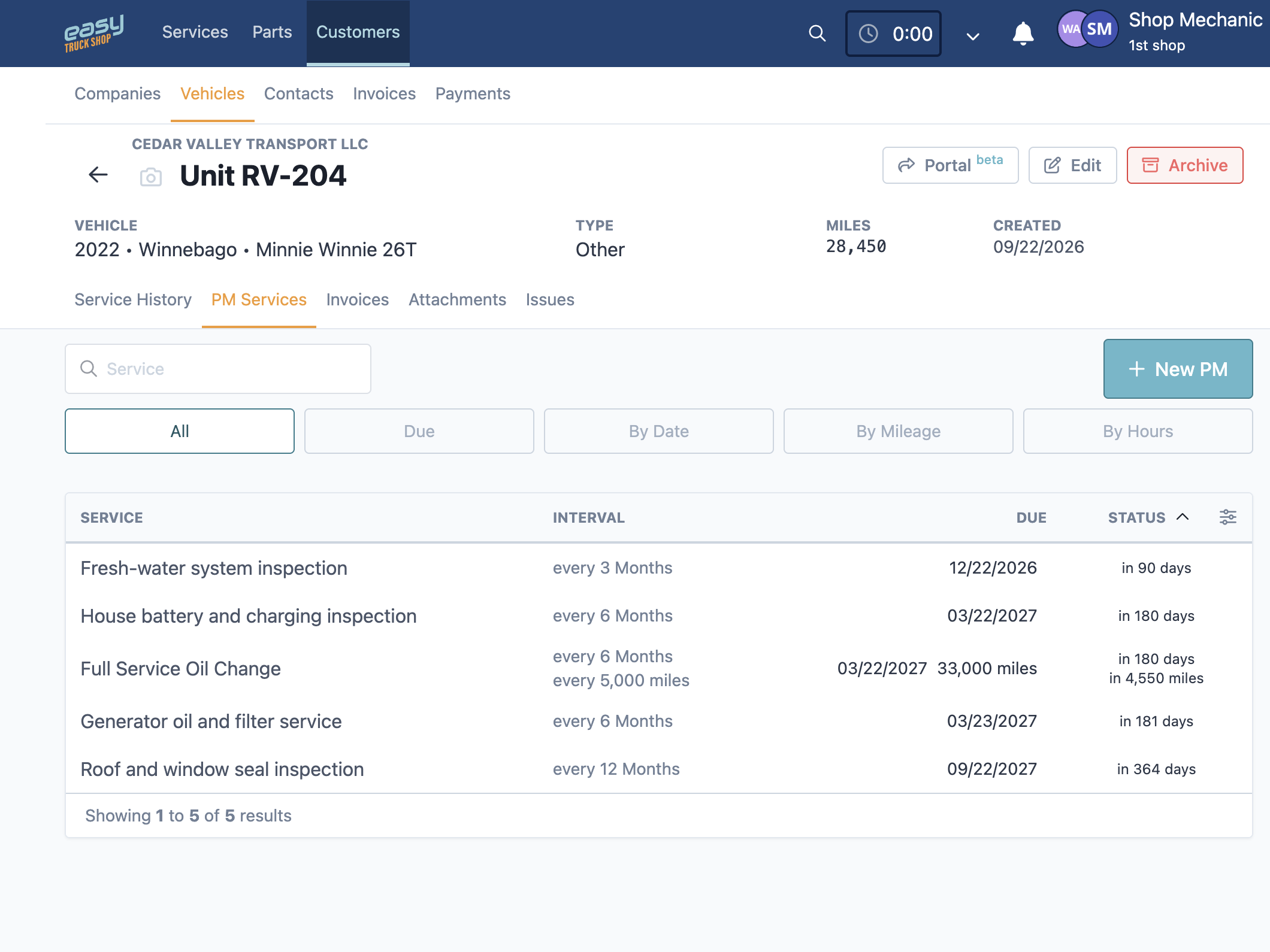Screen dimensions: 1270x952
Task: Go back using the left arrow icon
Action: [98, 175]
